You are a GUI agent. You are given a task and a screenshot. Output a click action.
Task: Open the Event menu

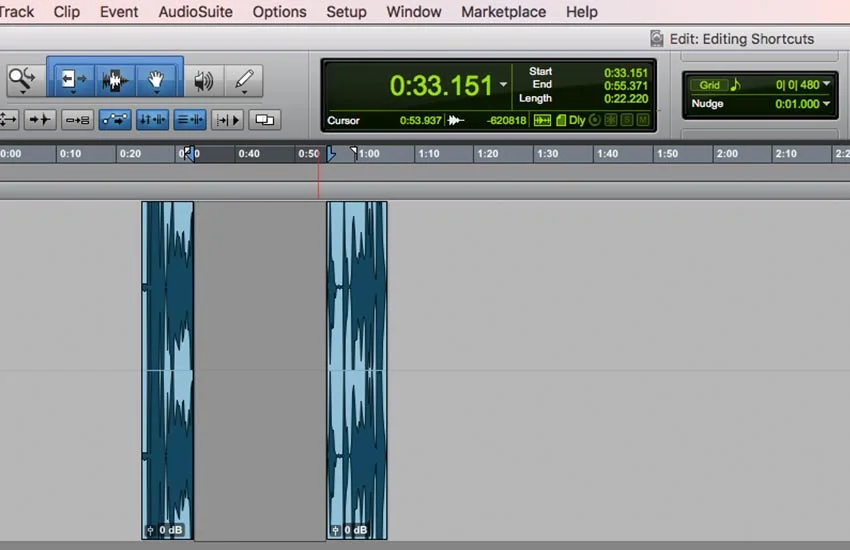tap(119, 11)
